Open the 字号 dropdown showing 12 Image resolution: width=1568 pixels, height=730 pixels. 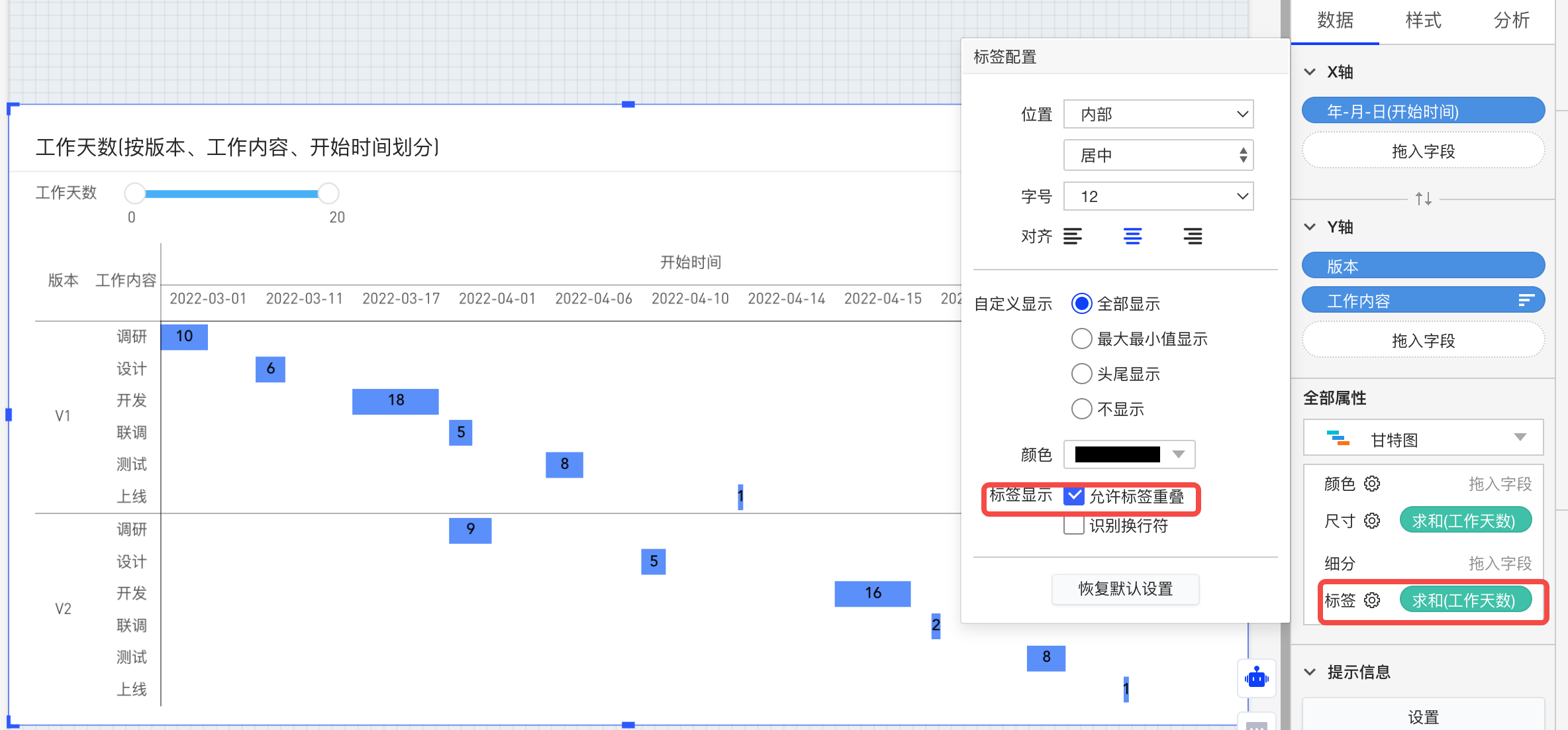tap(1158, 196)
